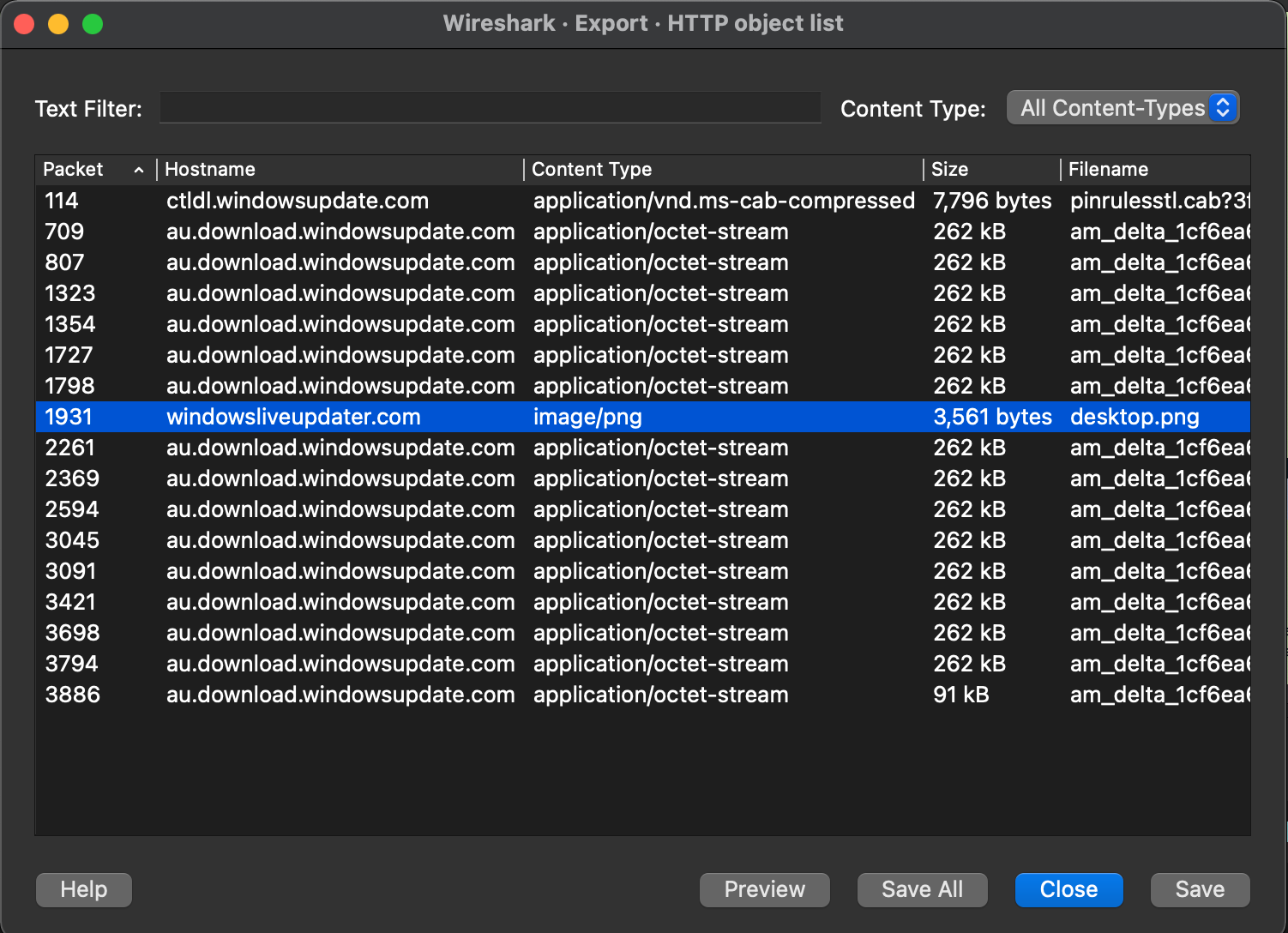Sort by the Filename column header
1288x933 pixels.
(1156, 170)
